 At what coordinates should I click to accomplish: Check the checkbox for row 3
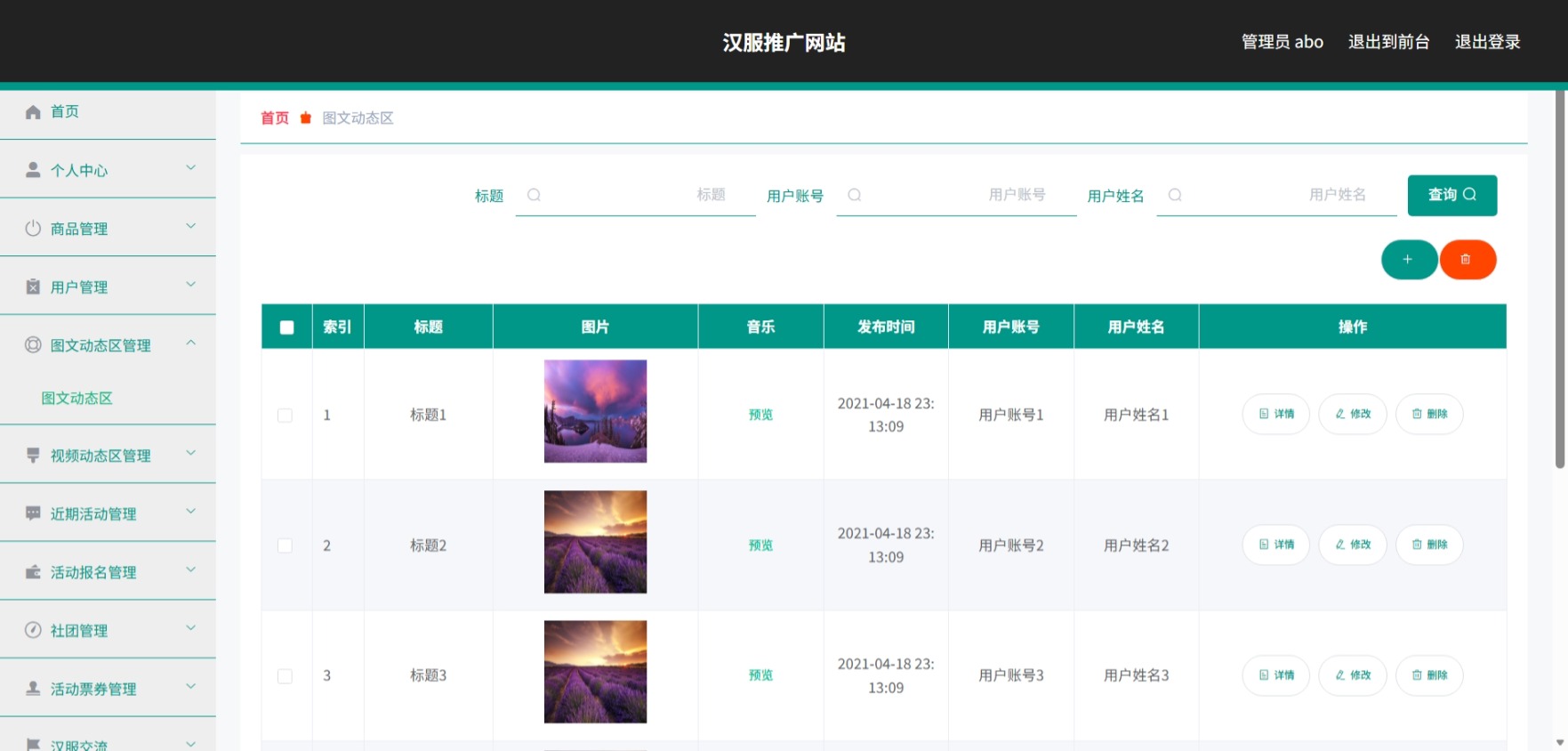pos(285,676)
